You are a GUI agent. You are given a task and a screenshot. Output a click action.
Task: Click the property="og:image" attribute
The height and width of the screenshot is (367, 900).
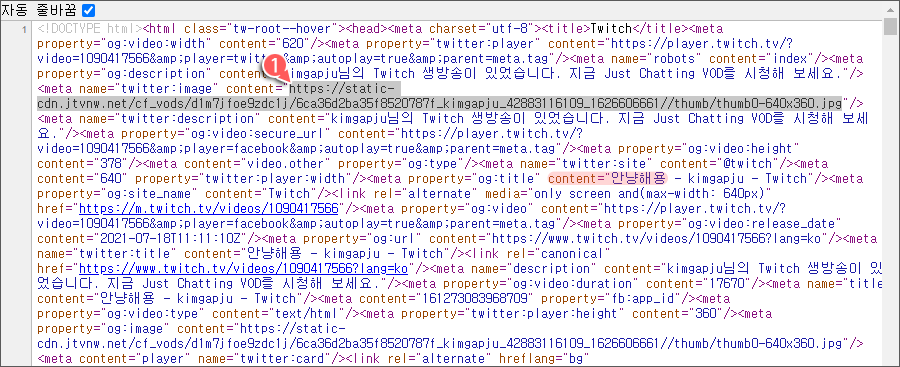click(103, 328)
